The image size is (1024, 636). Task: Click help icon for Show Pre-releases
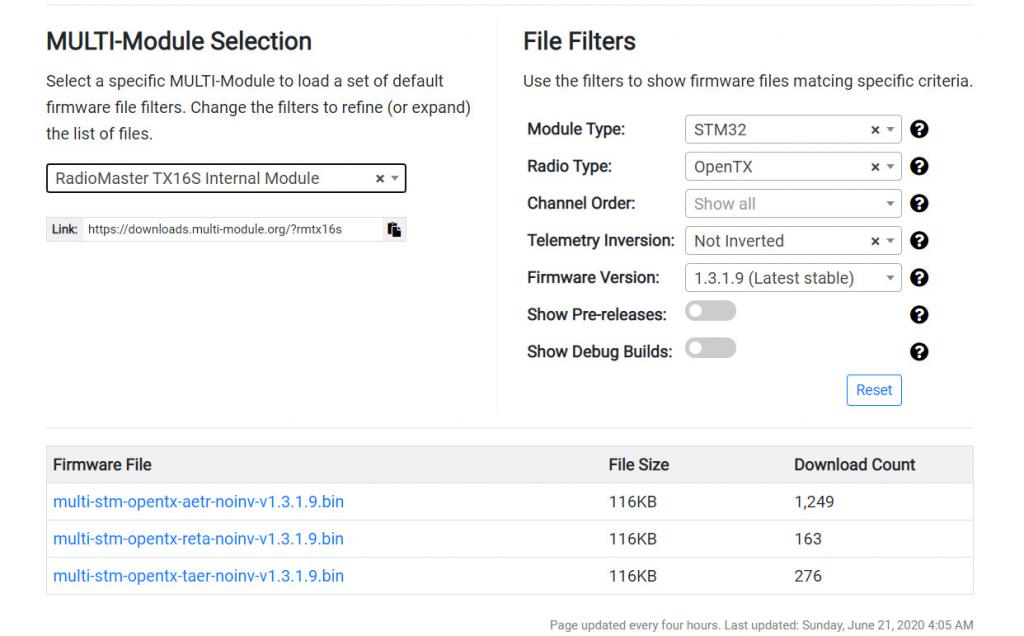pos(919,314)
